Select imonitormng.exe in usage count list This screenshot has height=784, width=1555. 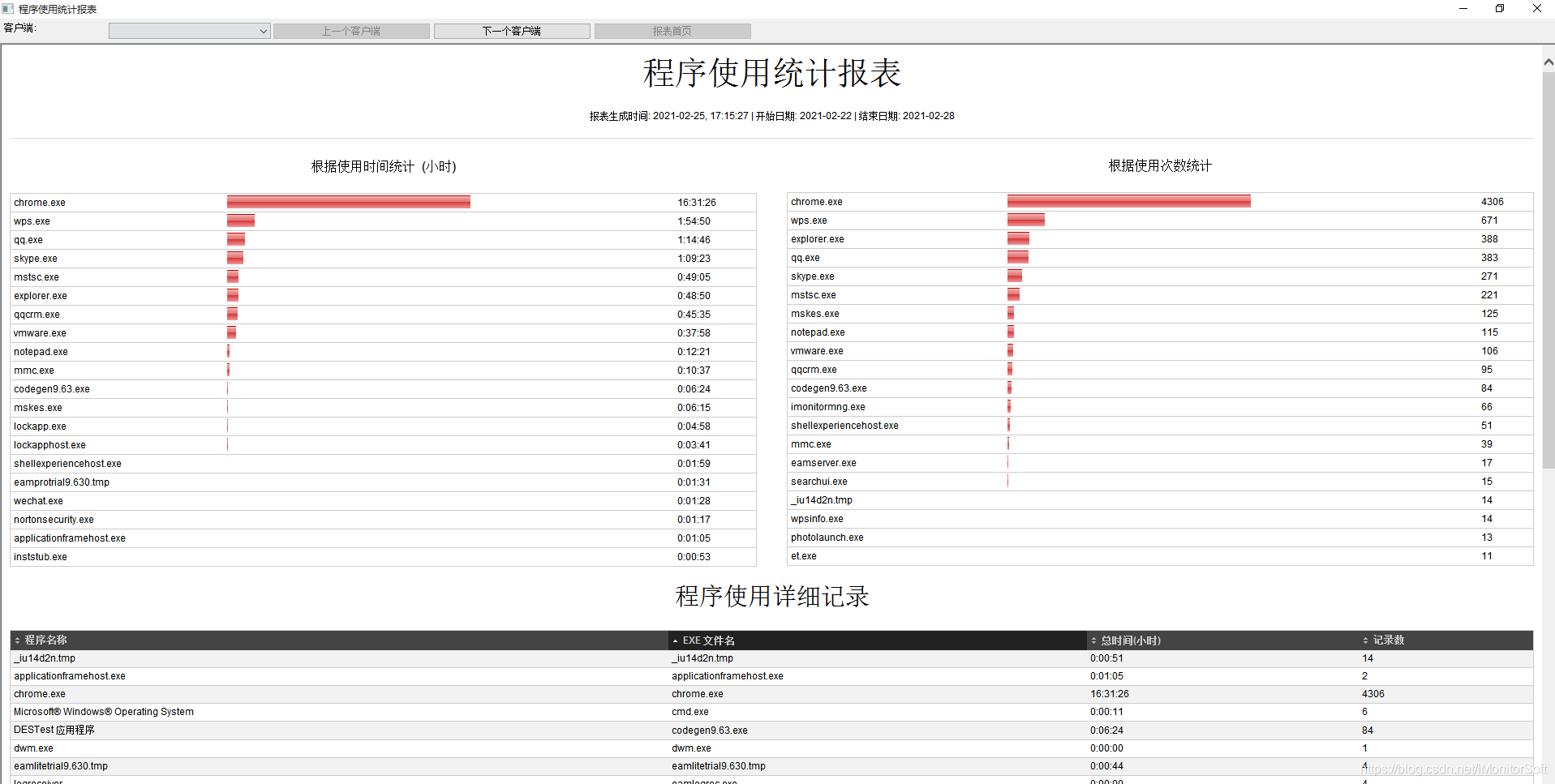(828, 407)
